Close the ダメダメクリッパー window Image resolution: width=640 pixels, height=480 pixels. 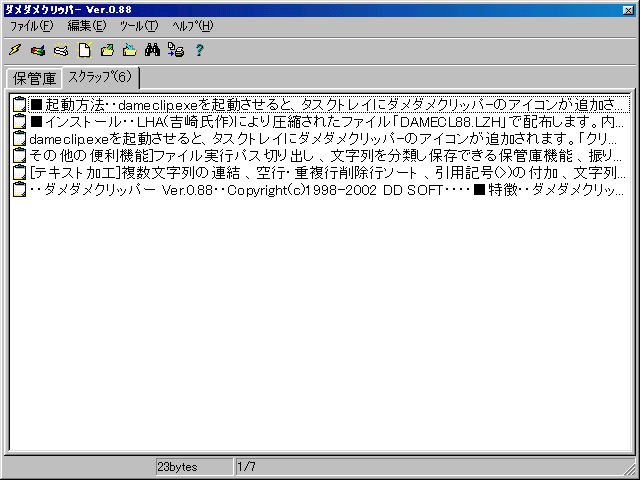coord(628,10)
